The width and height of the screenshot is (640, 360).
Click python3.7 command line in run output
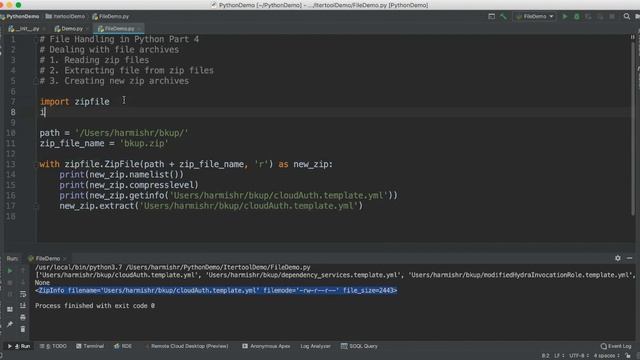[x=173, y=267]
